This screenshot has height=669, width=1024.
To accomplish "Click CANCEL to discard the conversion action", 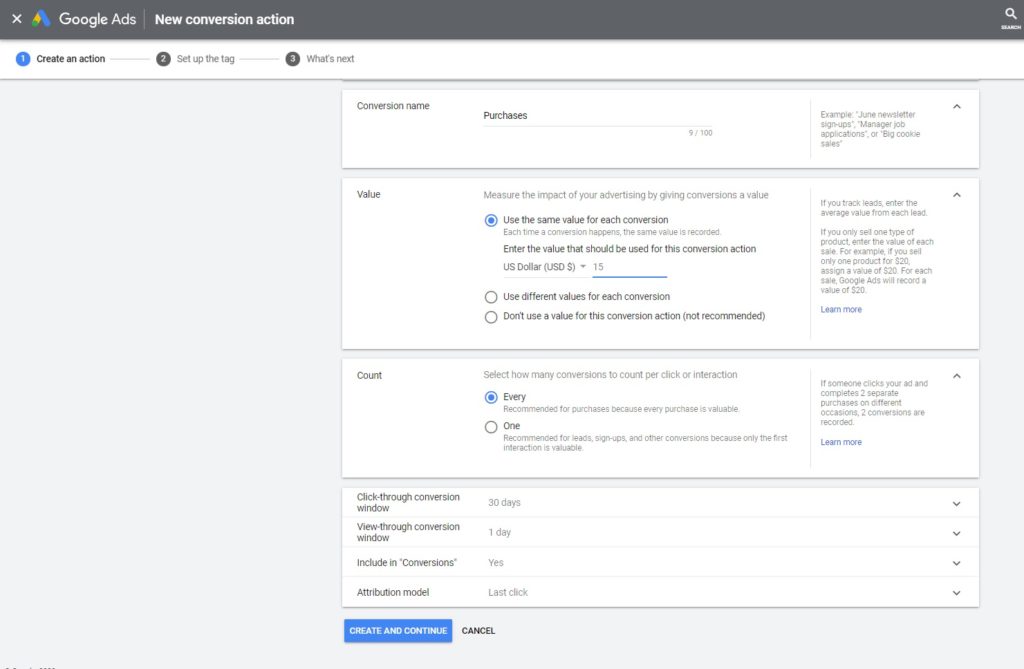I will pos(478,630).
